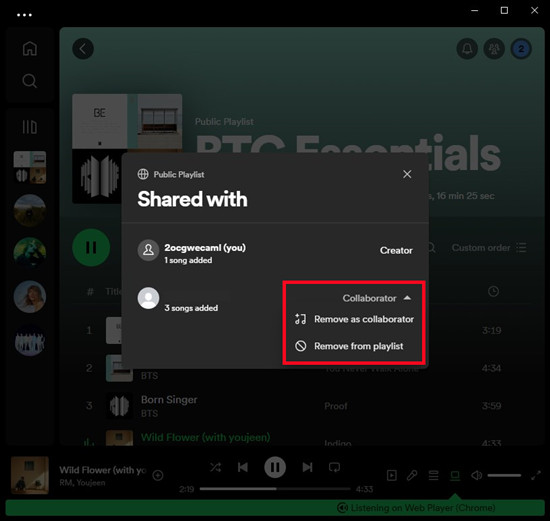Viewport: 550px width, 521px height.
Task: Open the user profile avatar
Action: click(x=521, y=49)
